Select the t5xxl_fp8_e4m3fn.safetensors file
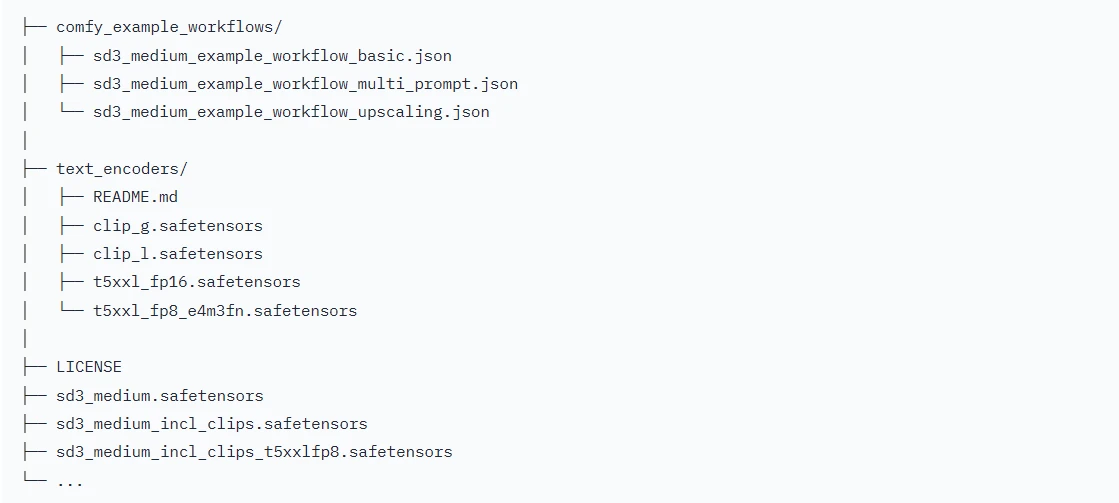This screenshot has height=503, width=1119. coord(225,310)
